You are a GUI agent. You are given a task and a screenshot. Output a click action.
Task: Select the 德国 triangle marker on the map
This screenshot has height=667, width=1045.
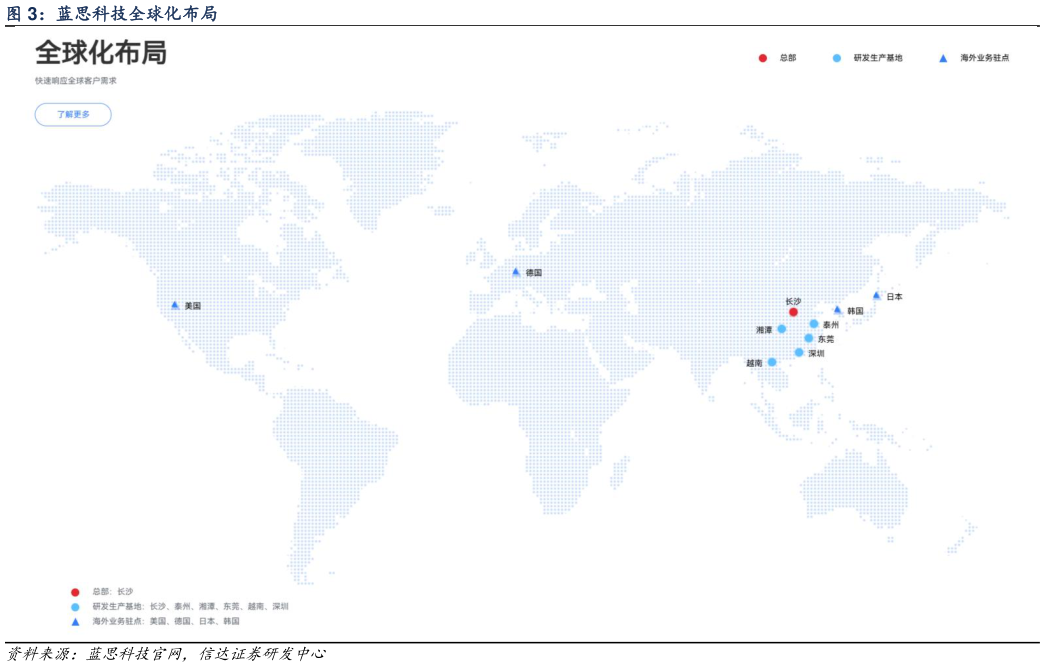(516, 272)
